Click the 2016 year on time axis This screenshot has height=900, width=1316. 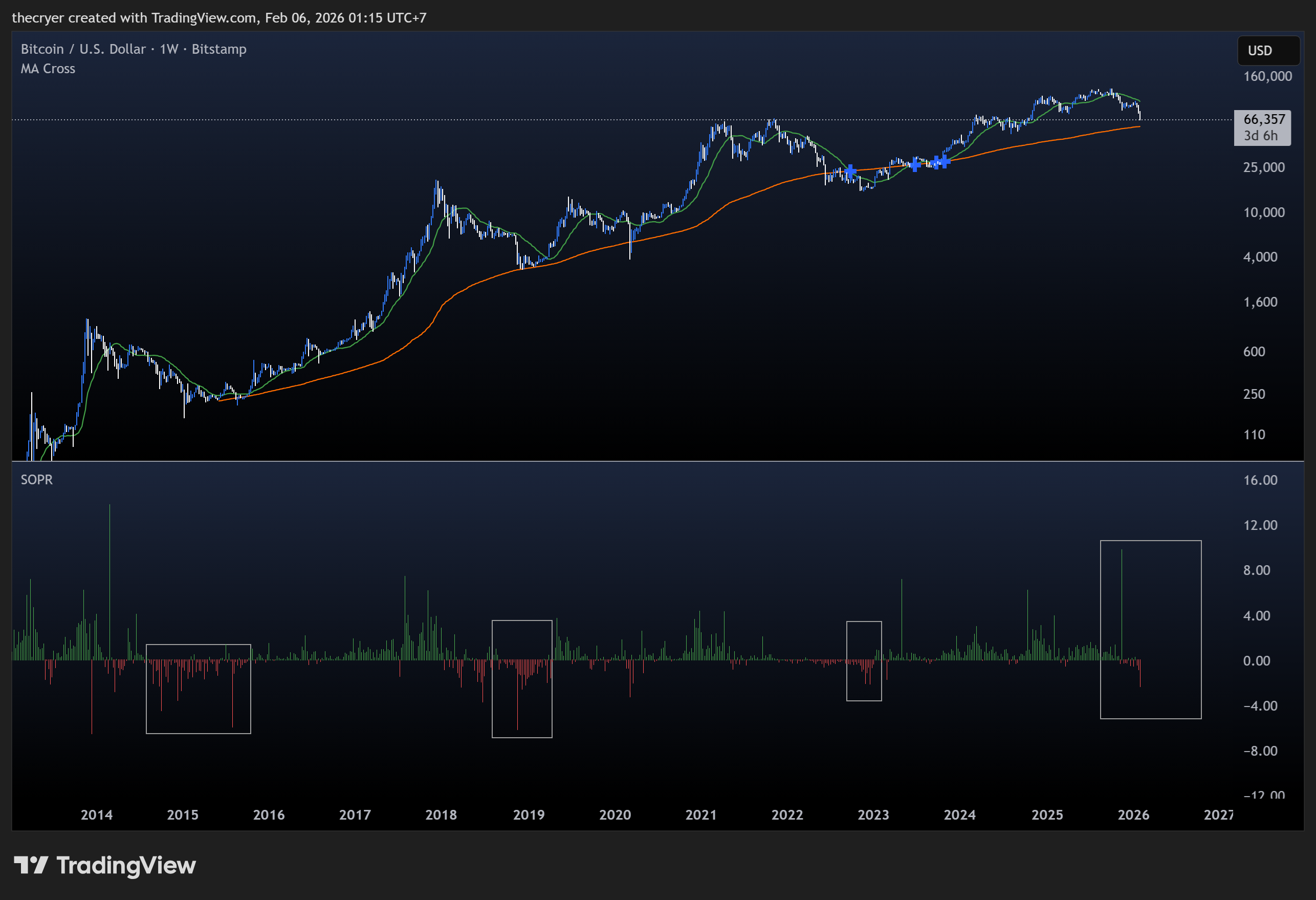[269, 815]
